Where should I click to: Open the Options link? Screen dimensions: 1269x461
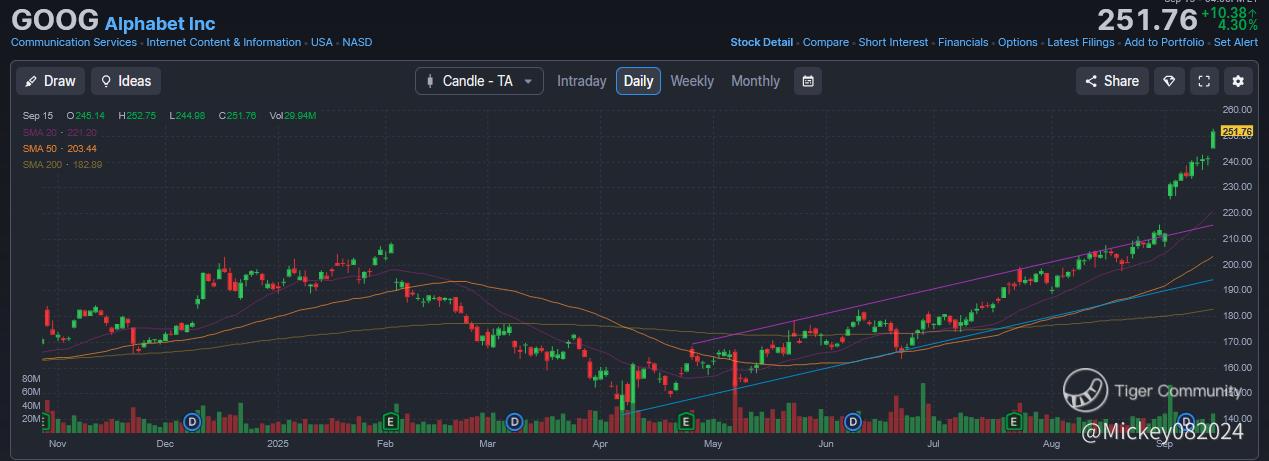point(1018,42)
